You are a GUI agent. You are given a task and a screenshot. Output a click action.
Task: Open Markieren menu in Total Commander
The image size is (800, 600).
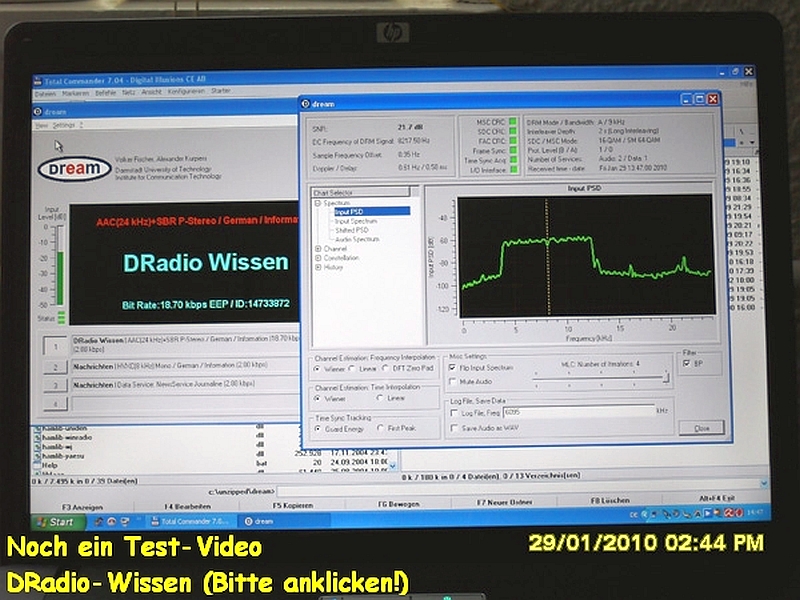[x=76, y=93]
